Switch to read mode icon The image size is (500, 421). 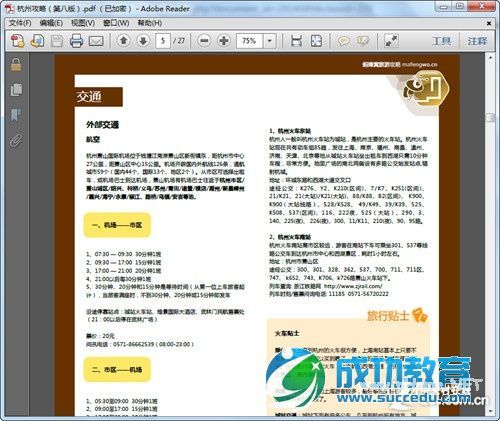391,41
